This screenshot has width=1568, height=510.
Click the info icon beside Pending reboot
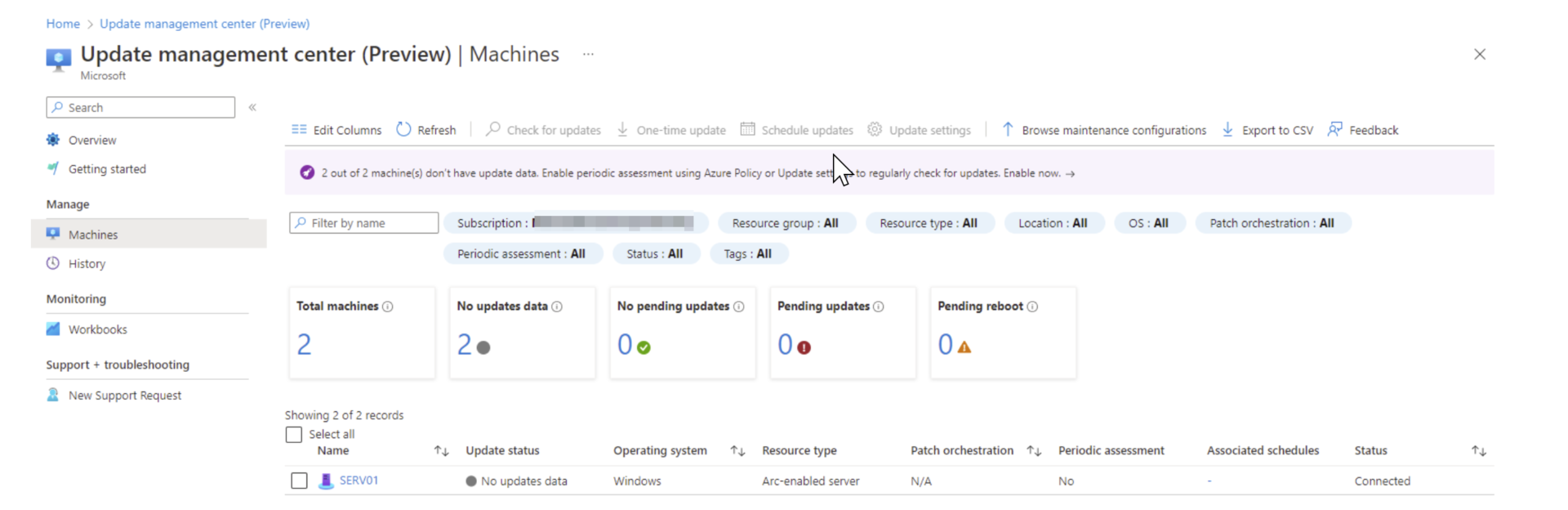click(1032, 306)
